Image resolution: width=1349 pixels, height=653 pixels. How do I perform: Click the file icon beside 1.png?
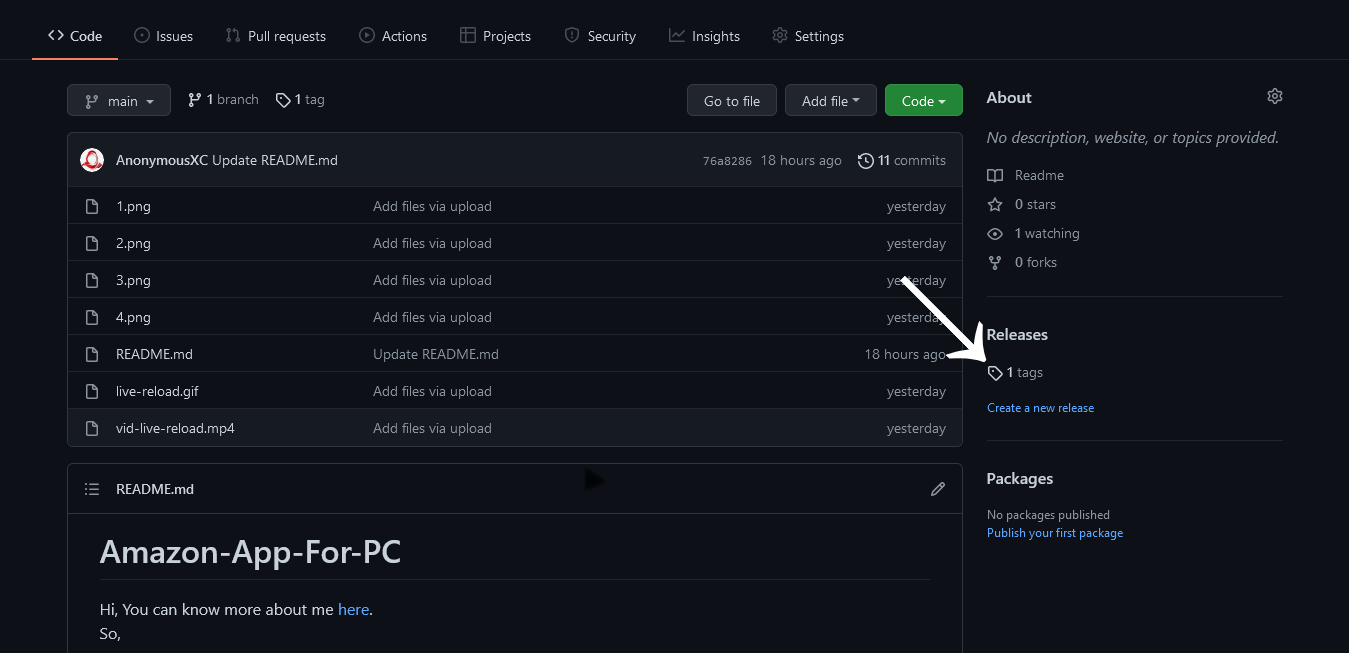point(92,206)
